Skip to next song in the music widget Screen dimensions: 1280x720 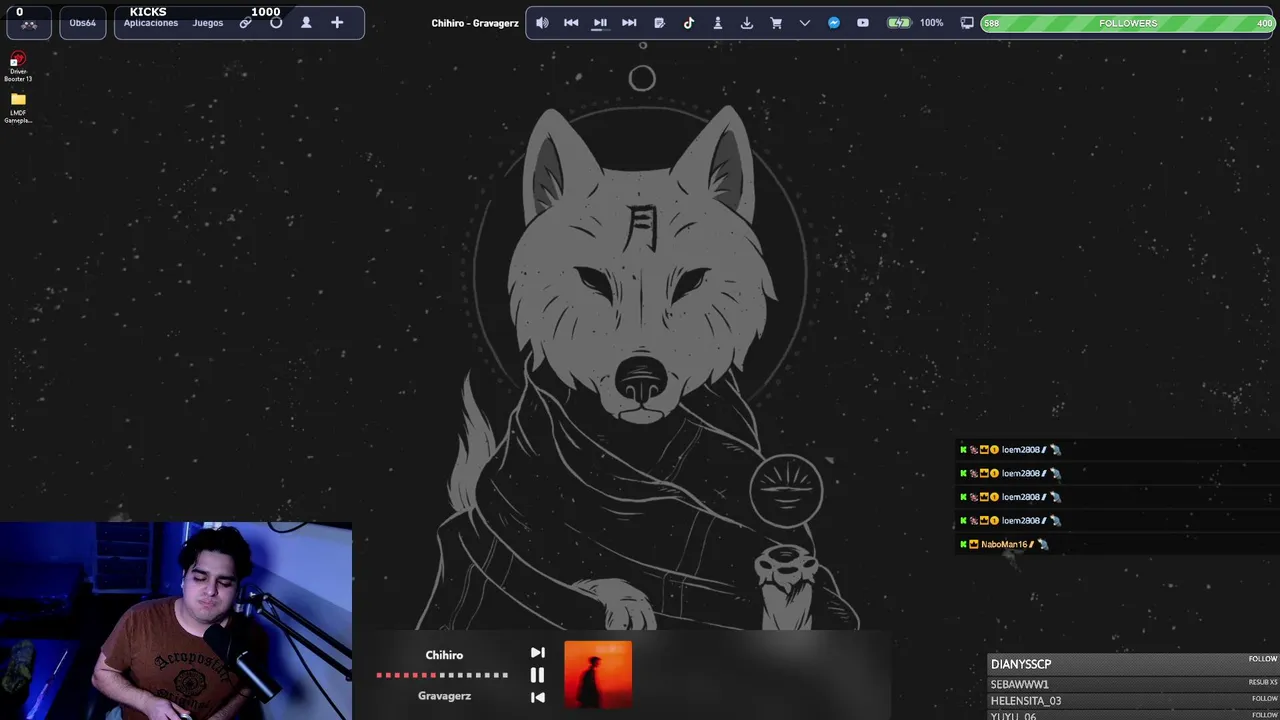[x=537, y=653]
